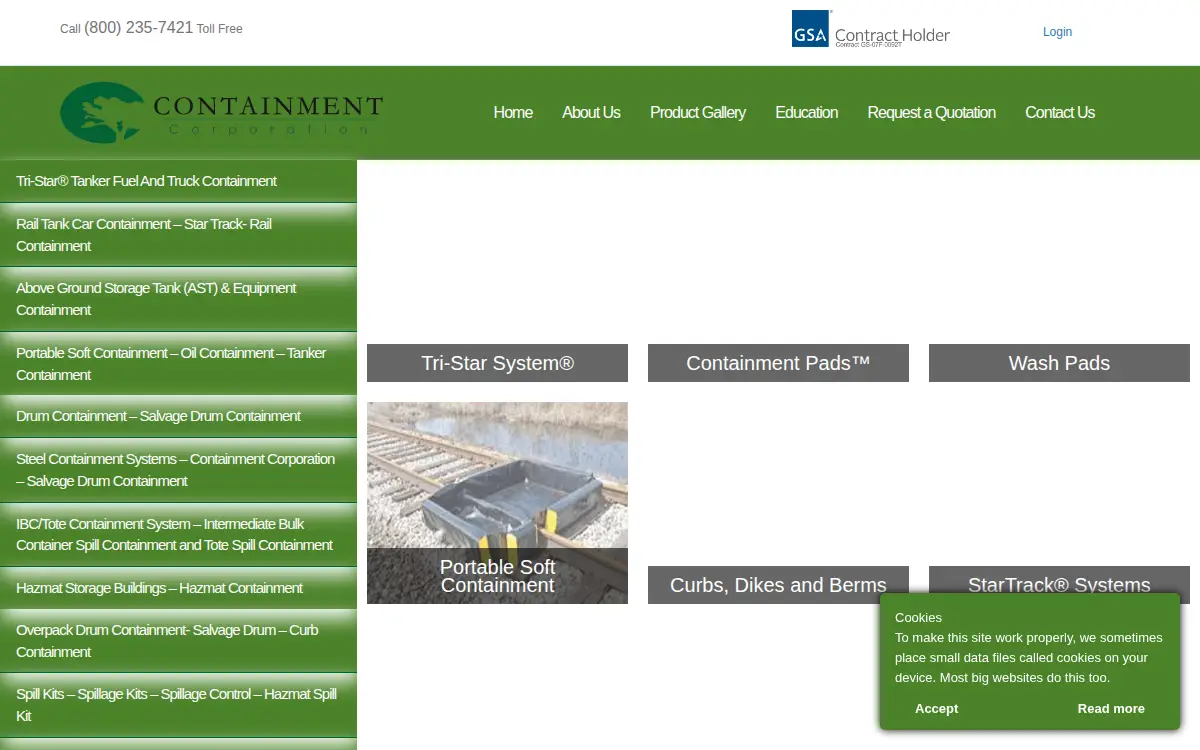This screenshot has width=1200, height=750.
Task: Open the Containment Pads™ product tile
Action: click(778, 363)
